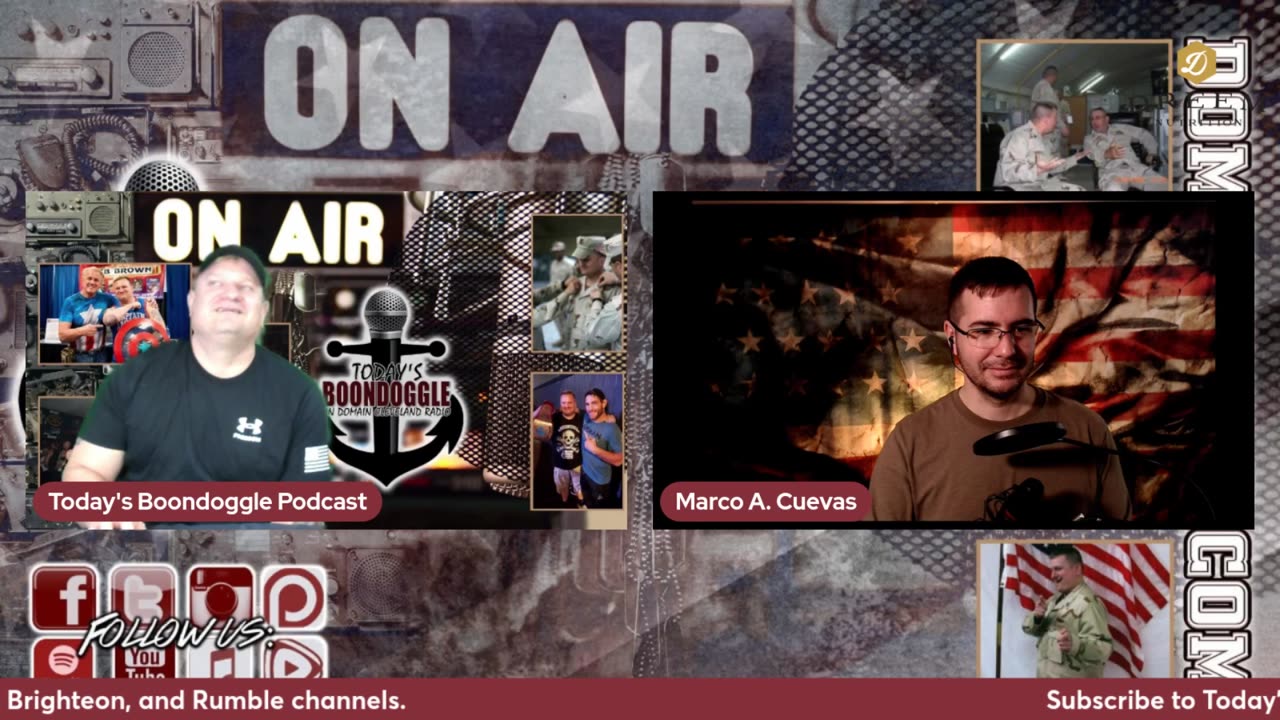Viewport: 1280px width, 720px height.
Task: Open the soldier before American flag photo
Action: (x=1074, y=609)
